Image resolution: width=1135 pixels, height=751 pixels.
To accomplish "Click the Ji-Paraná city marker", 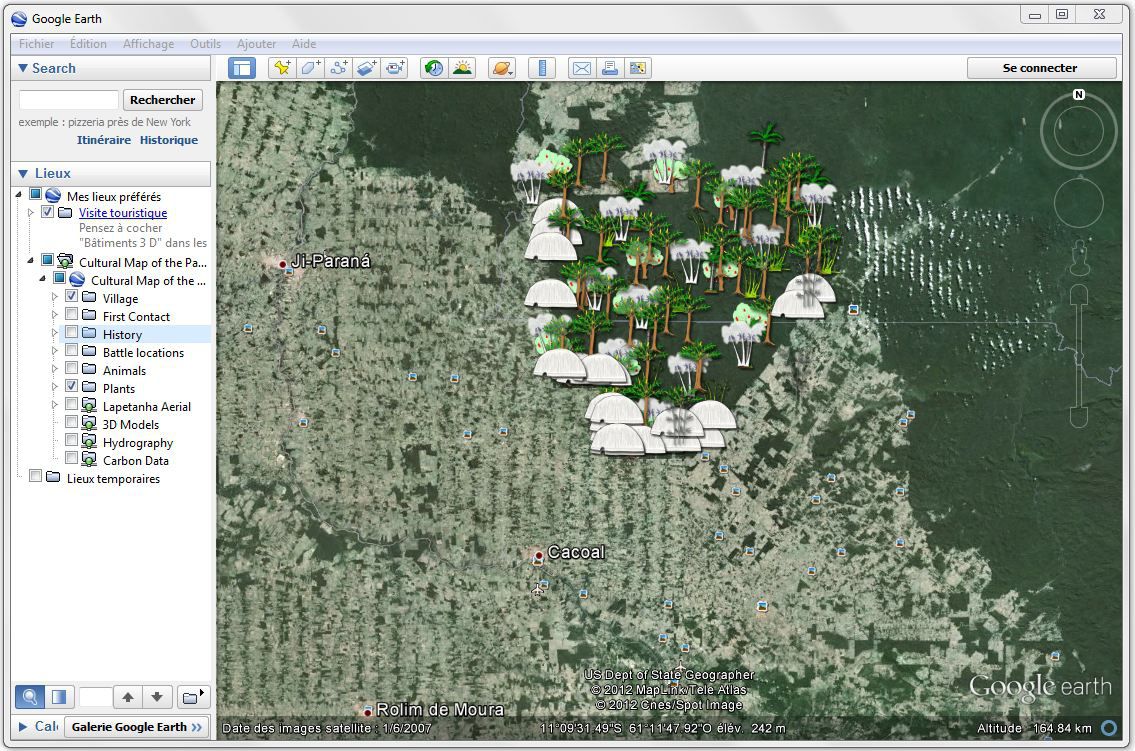I will (283, 264).
